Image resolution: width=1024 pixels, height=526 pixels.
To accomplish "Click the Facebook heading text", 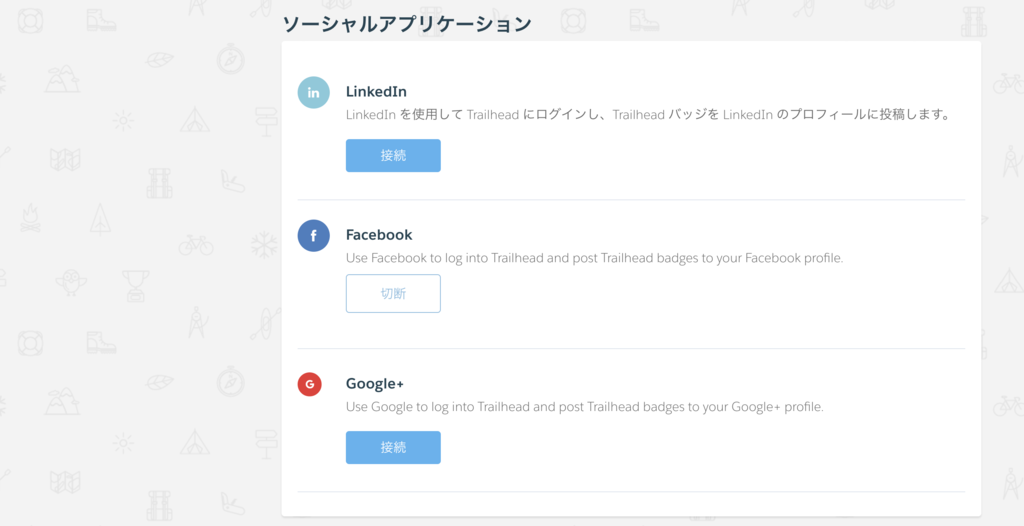I will pyautogui.click(x=379, y=235).
